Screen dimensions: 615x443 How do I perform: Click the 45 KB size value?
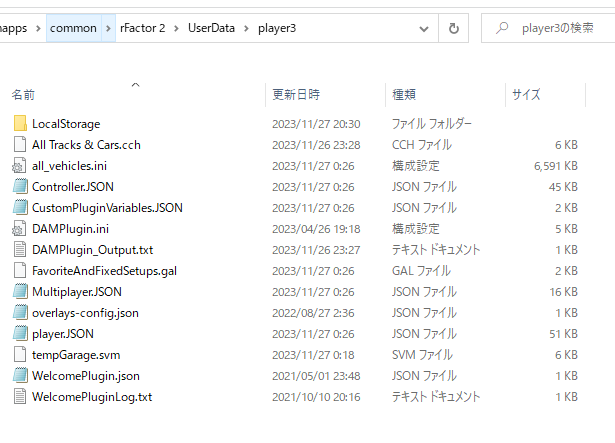(x=563, y=187)
